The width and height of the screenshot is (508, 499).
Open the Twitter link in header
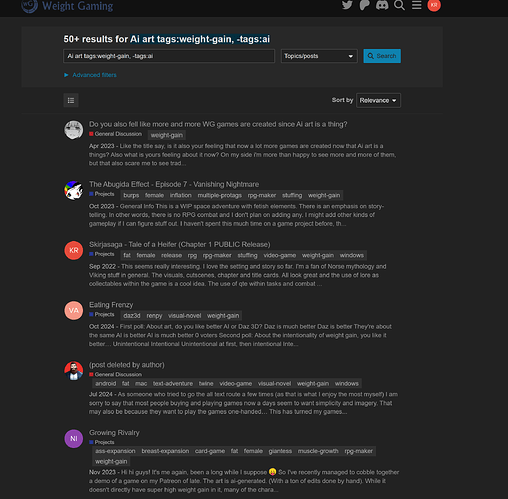click(x=347, y=5)
